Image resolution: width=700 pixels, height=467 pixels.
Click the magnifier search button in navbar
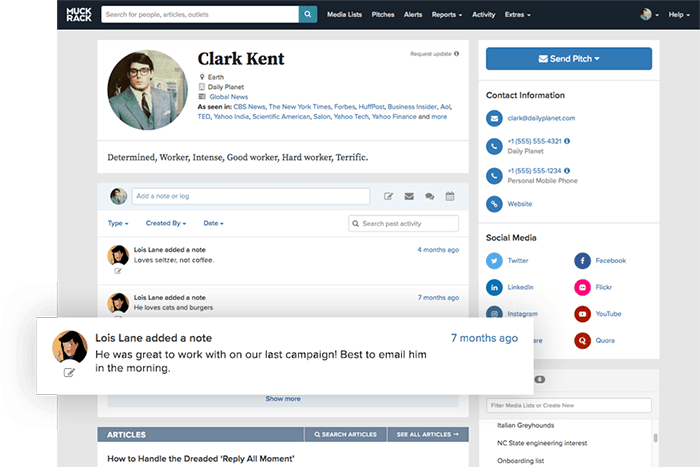click(308, 14)
